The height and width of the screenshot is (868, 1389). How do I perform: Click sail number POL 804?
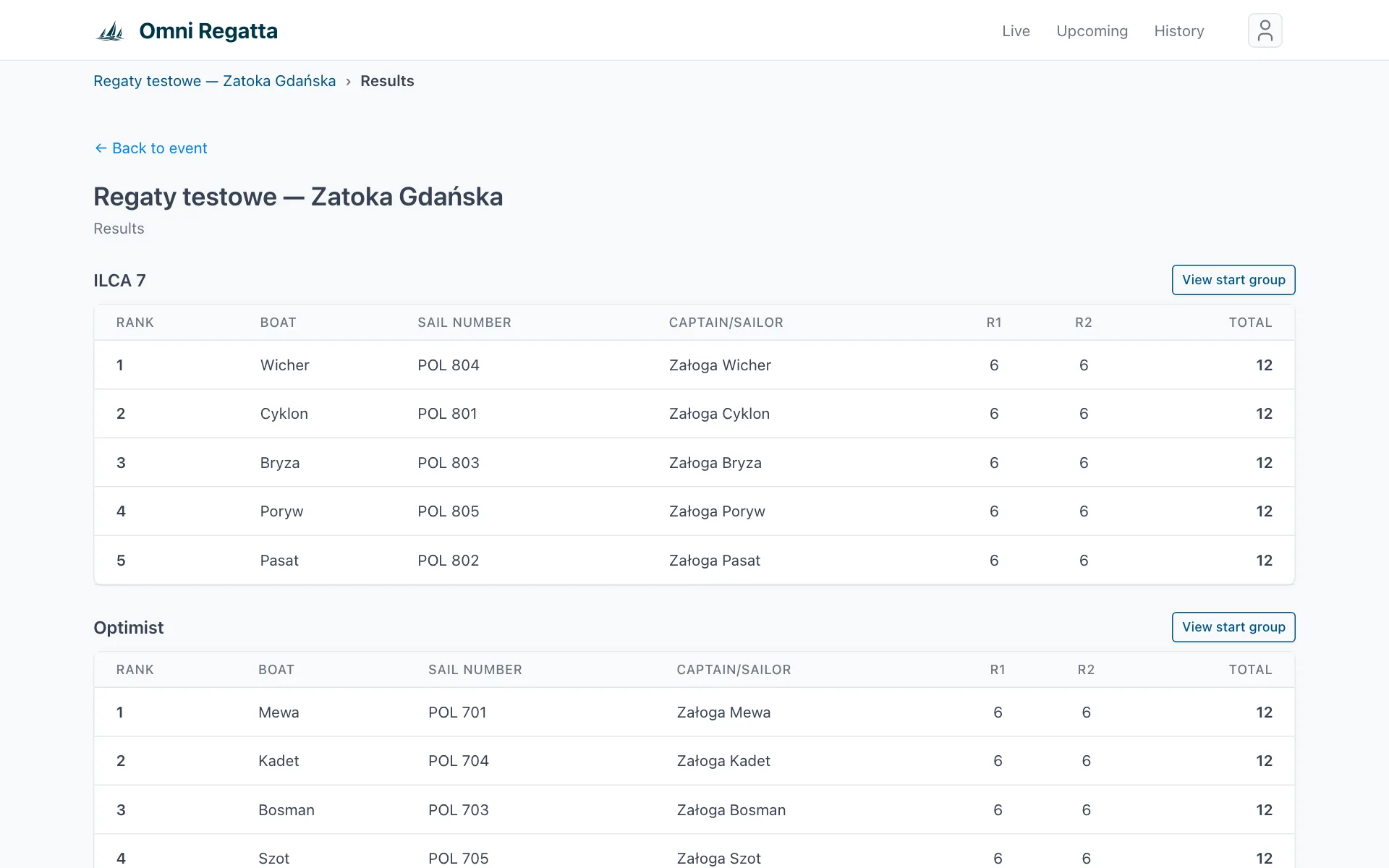449,365
